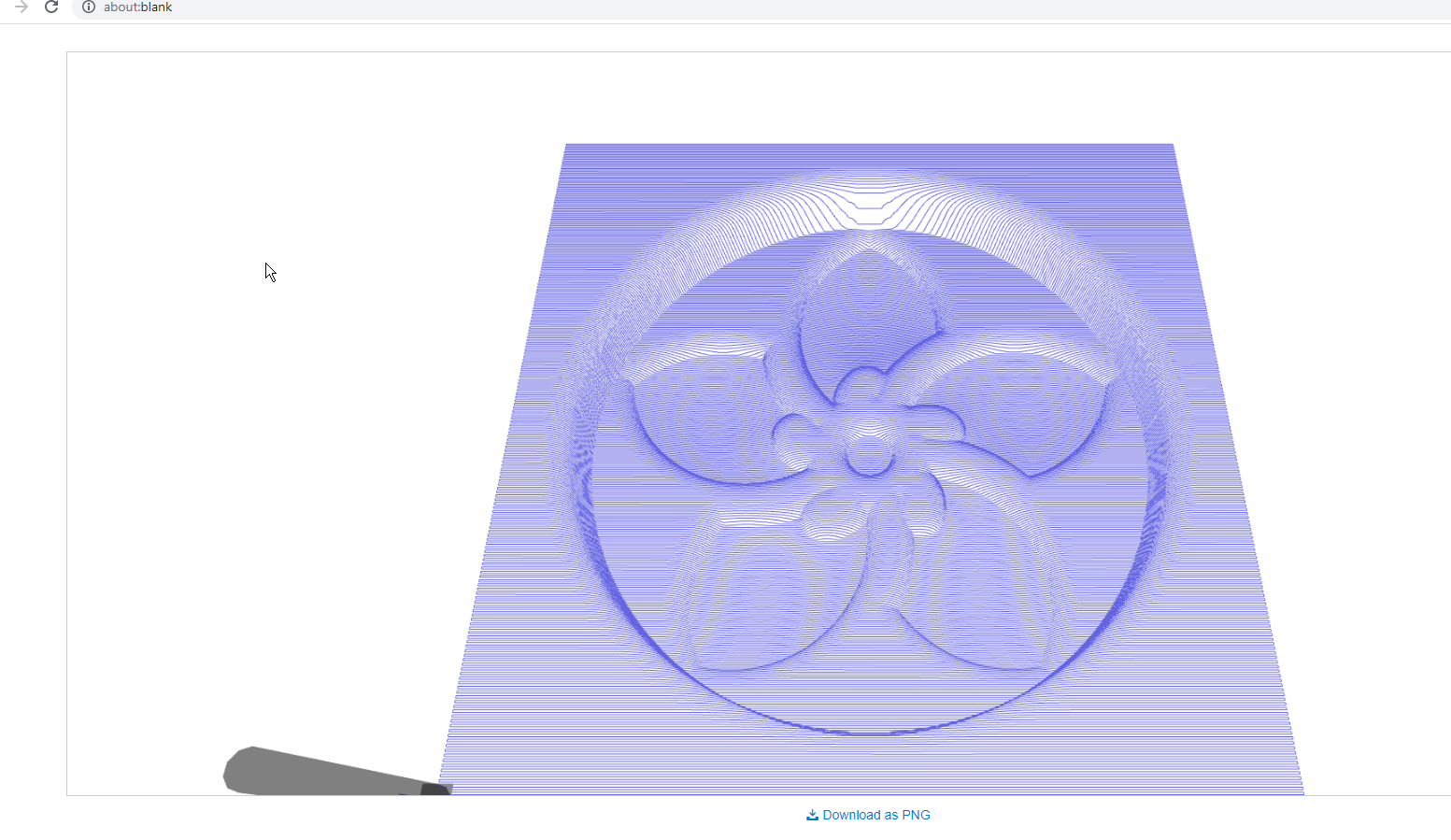This screenshot has width=1451, height=840.
Task: Click the download icon beside Download as PNG
Action: [812, 815]
